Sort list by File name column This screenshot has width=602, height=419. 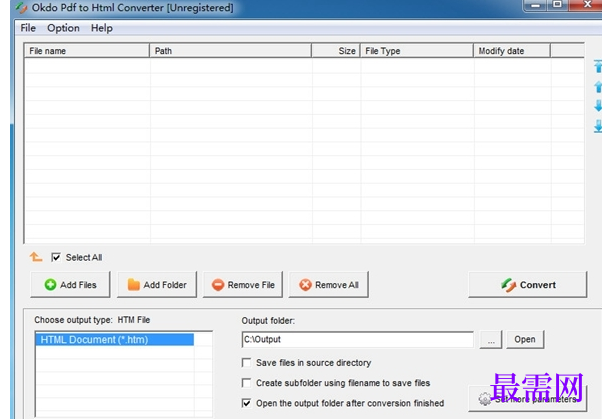pos(87,51)
